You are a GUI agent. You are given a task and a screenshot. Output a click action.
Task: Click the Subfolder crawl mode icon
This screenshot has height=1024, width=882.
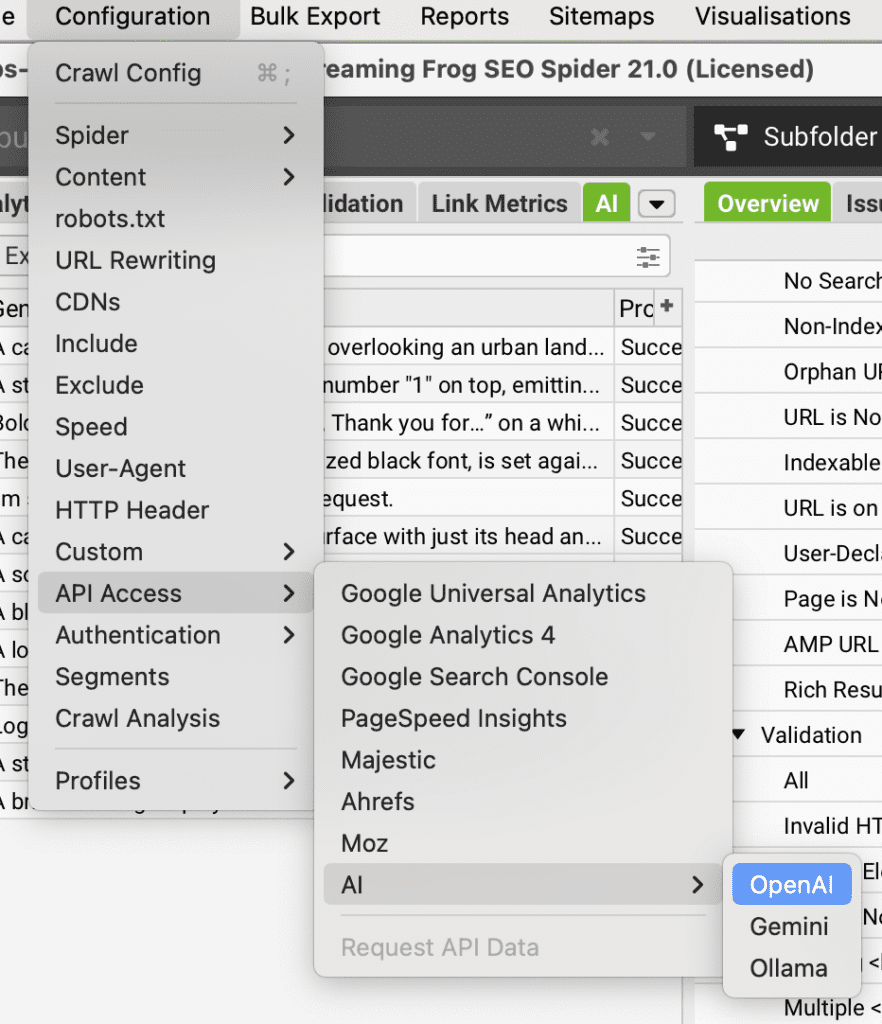[731, 137]
